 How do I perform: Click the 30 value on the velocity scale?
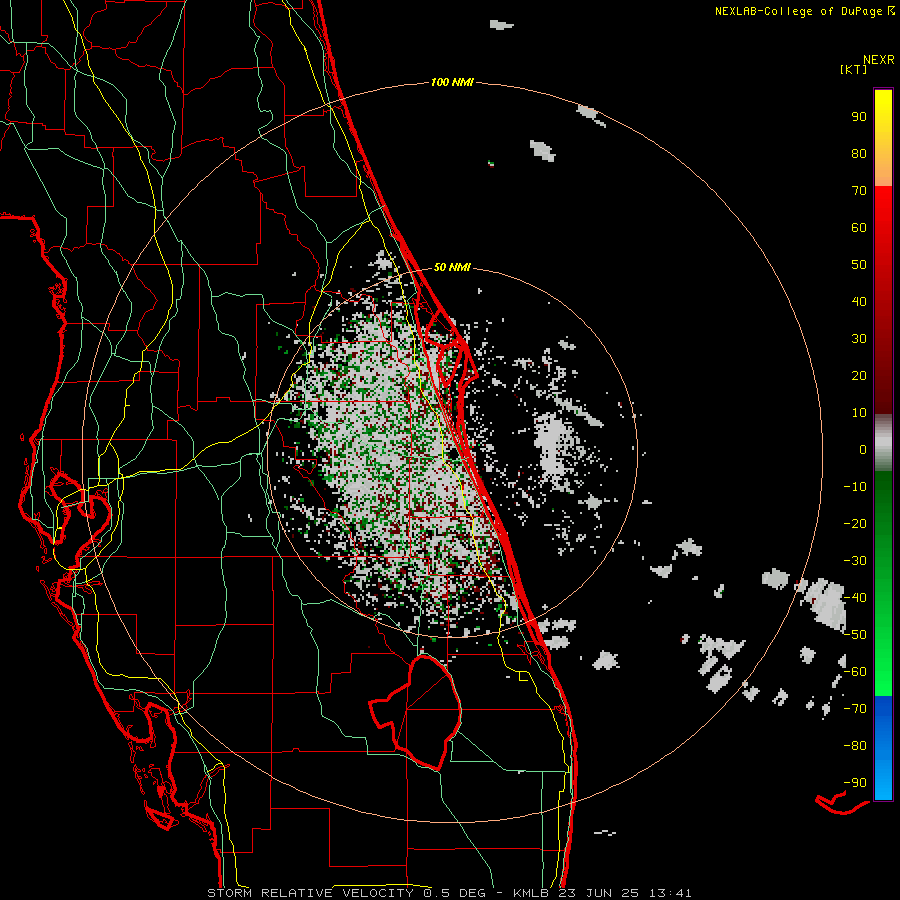coord(859,339)
